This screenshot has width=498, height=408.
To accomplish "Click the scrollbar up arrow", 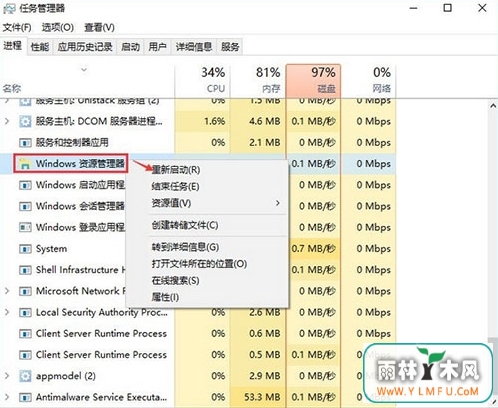I will click(x=493, y=106).
